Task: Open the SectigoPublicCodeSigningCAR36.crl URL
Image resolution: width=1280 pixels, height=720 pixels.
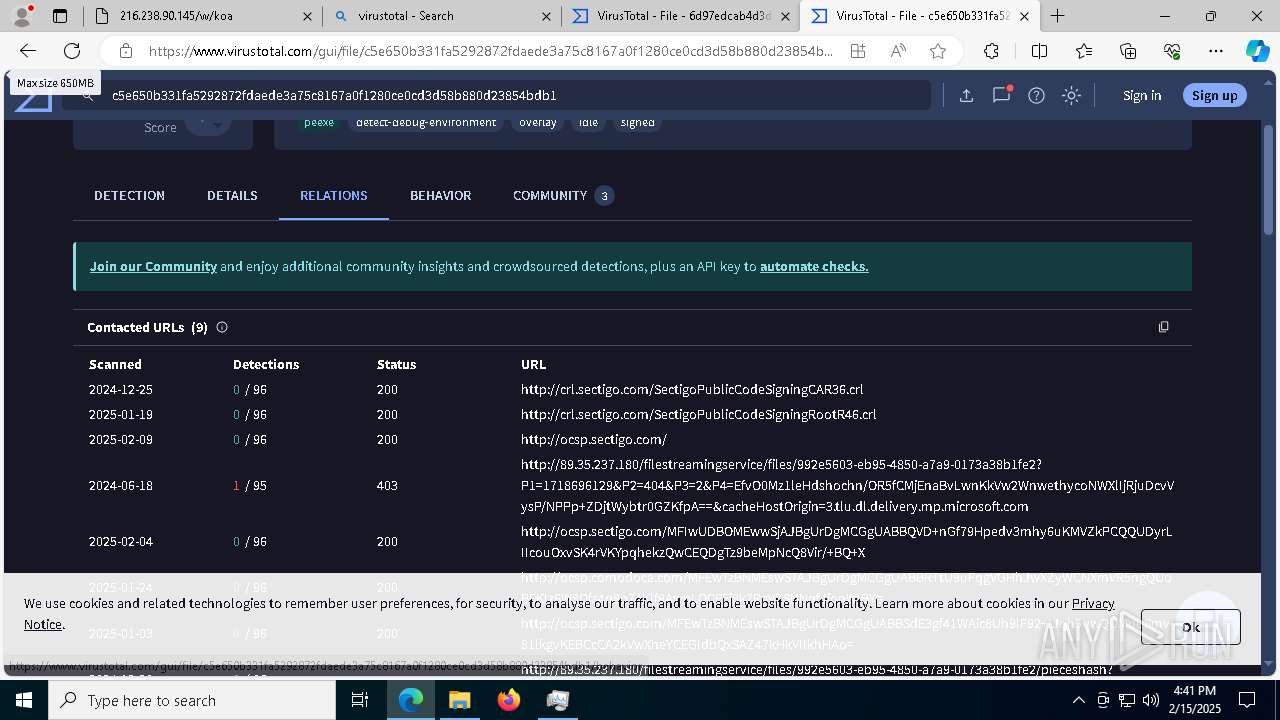Action: [692, 389]
